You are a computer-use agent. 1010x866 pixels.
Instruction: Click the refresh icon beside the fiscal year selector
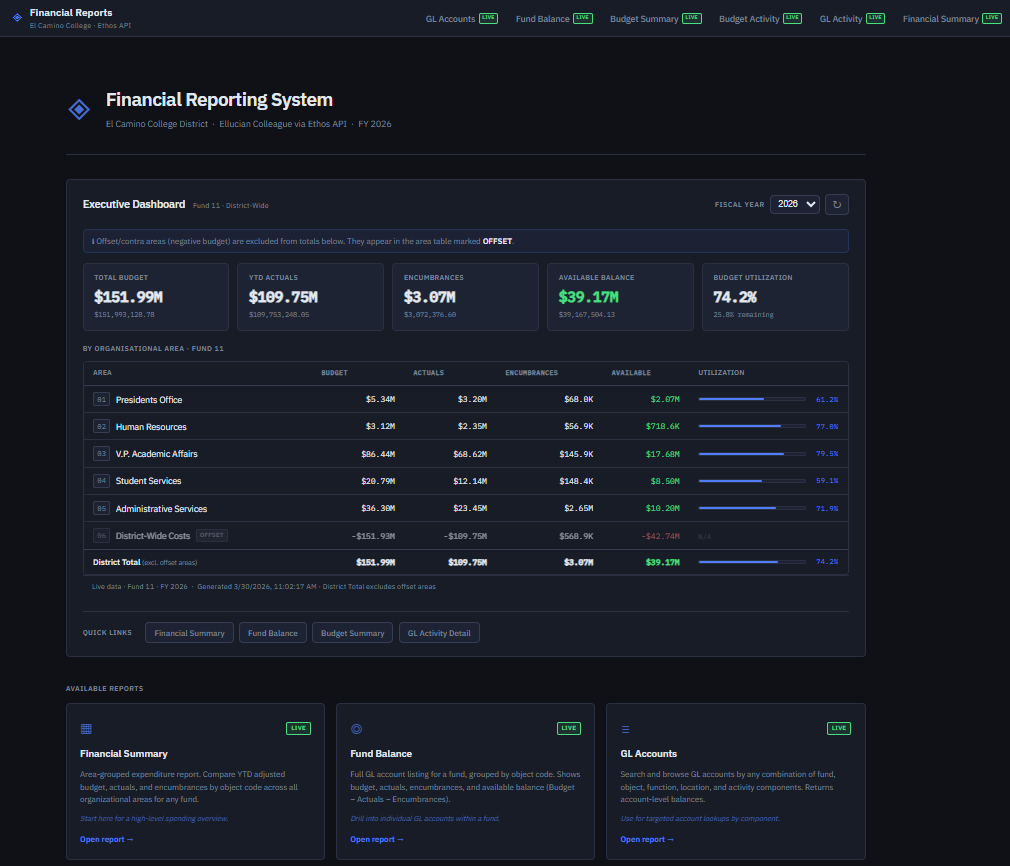pyautogui.click(x=837, y=204)
